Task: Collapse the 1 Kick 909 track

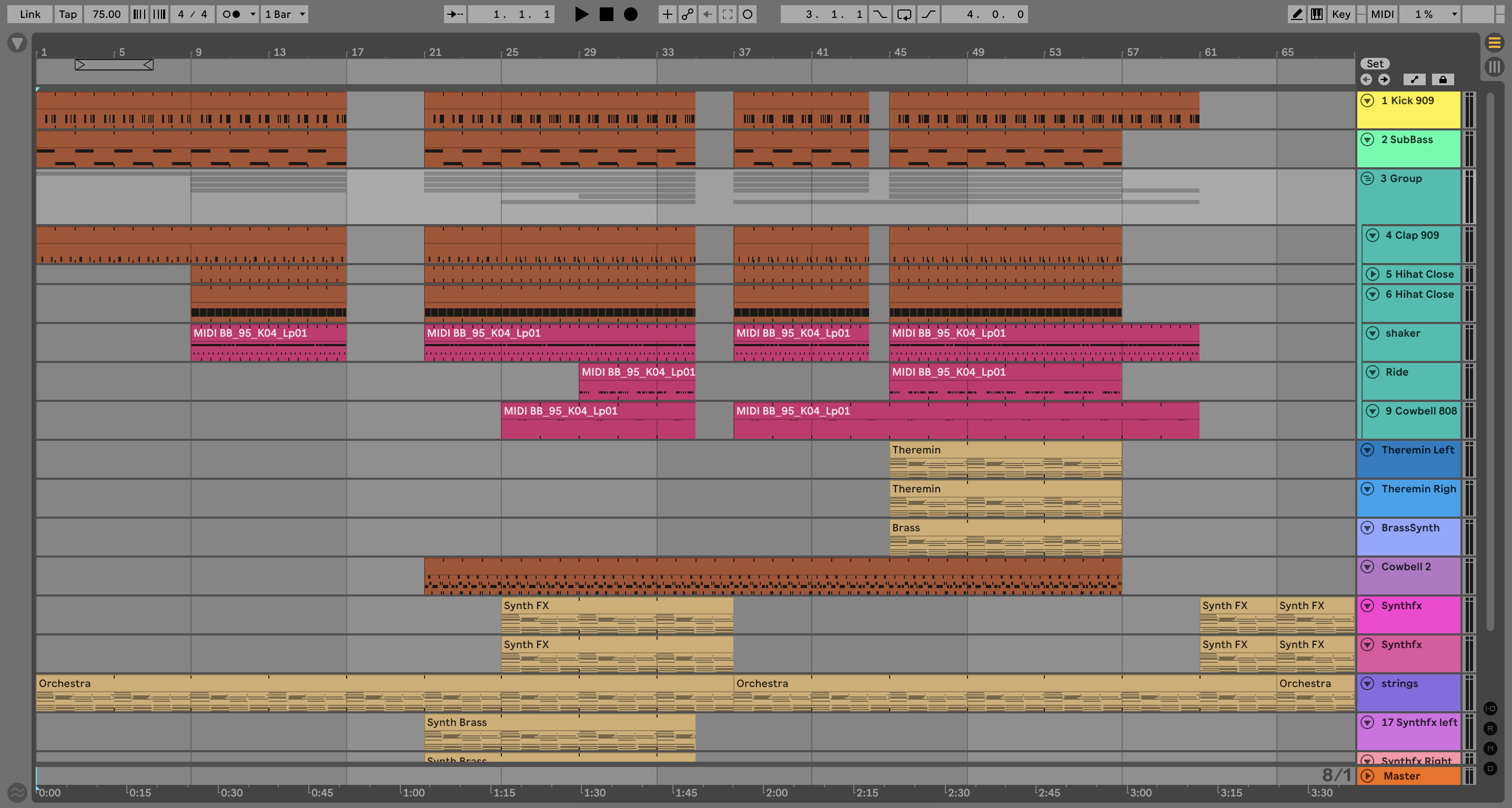Action: click(x=1368, y=101)
